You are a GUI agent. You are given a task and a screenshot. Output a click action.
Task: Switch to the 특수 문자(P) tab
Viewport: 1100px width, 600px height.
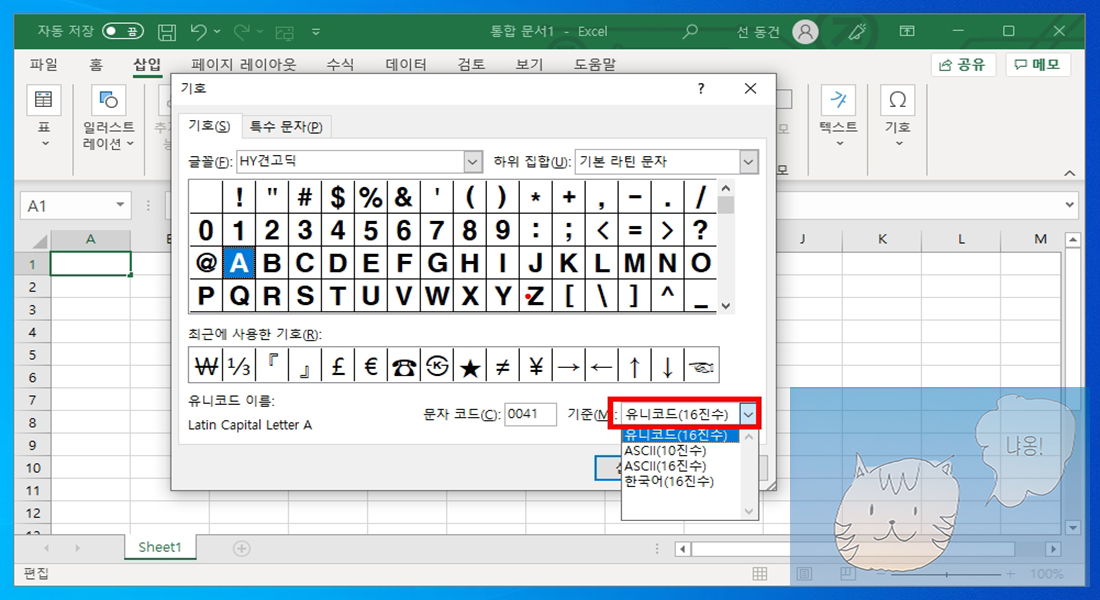tap(286, 127)
